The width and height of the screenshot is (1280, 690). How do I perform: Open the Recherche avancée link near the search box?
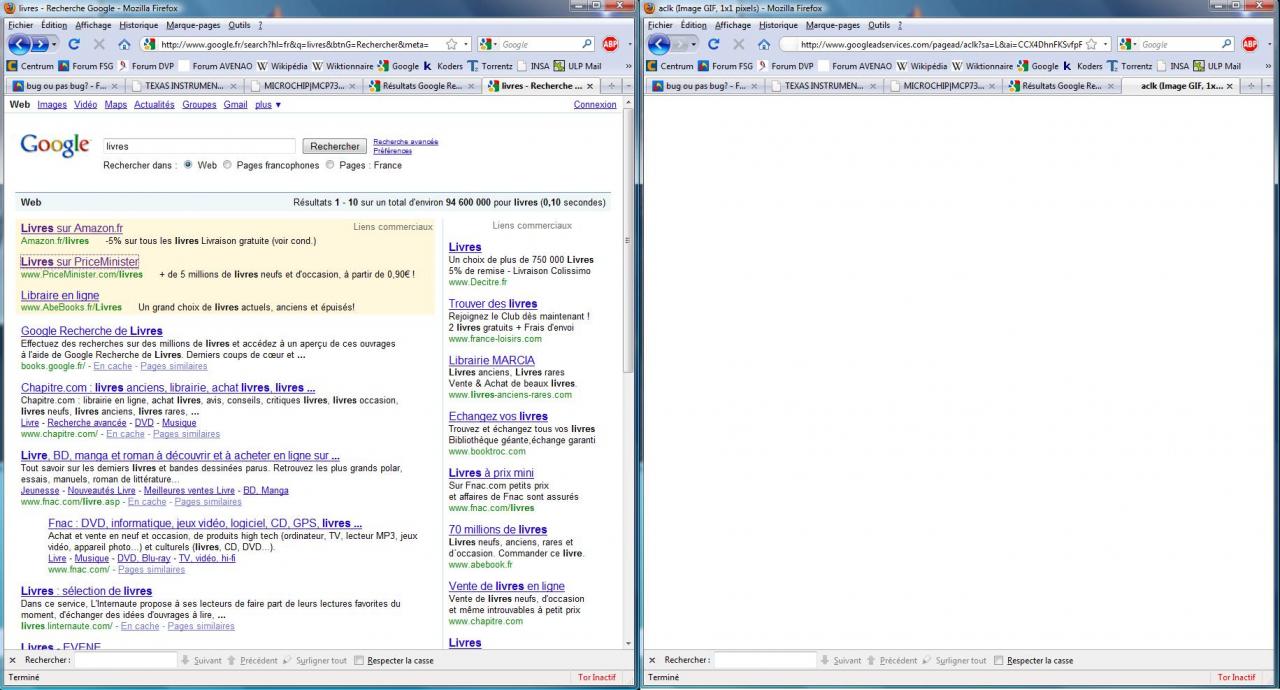click(405, 142)
